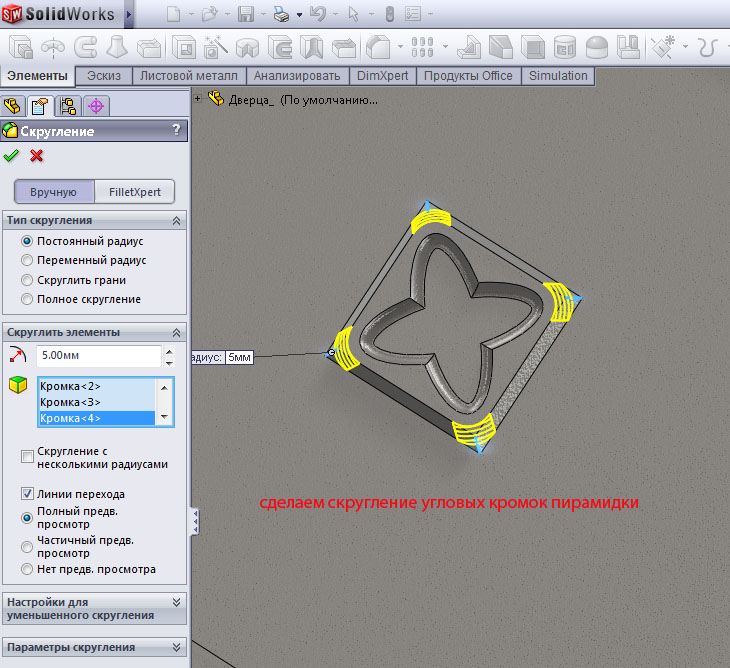730x668 pixels.
Task: Switch to the Эскиз tab
Action: (x=104, y=76)
